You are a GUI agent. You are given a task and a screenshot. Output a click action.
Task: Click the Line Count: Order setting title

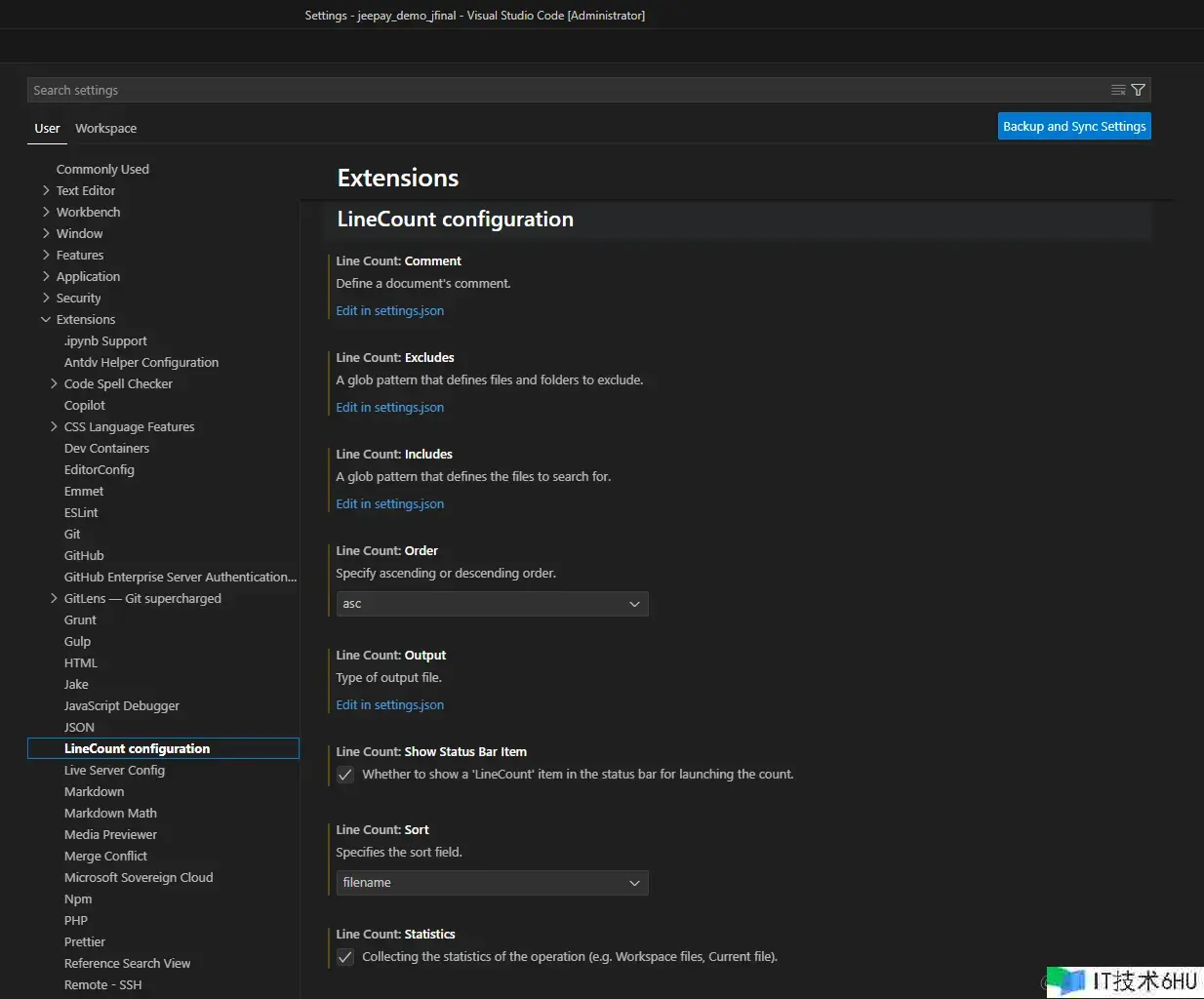coord(386,550)
